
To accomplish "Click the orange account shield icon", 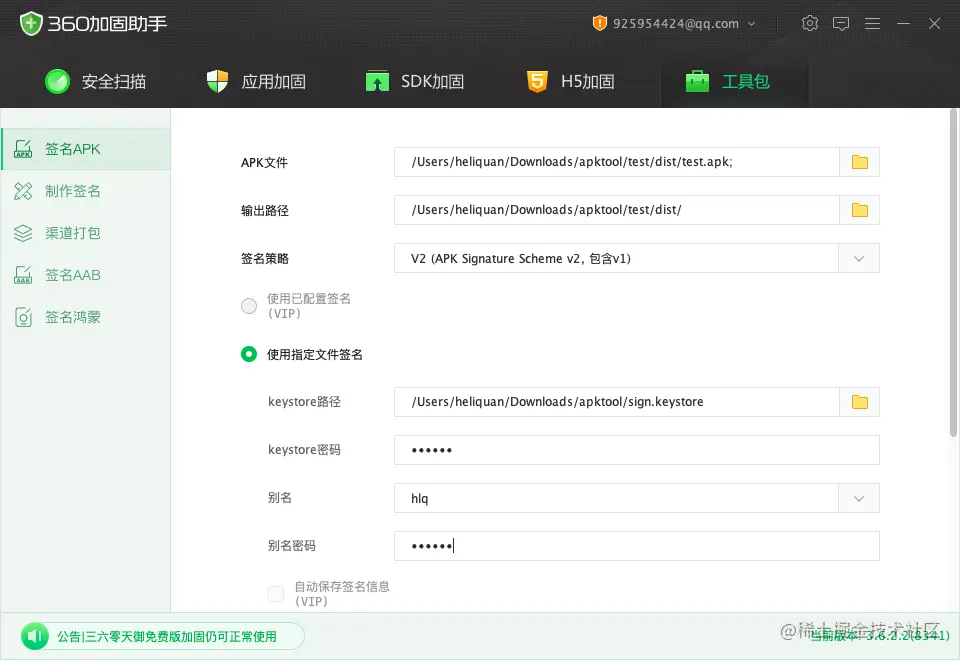I will (599, 23).
